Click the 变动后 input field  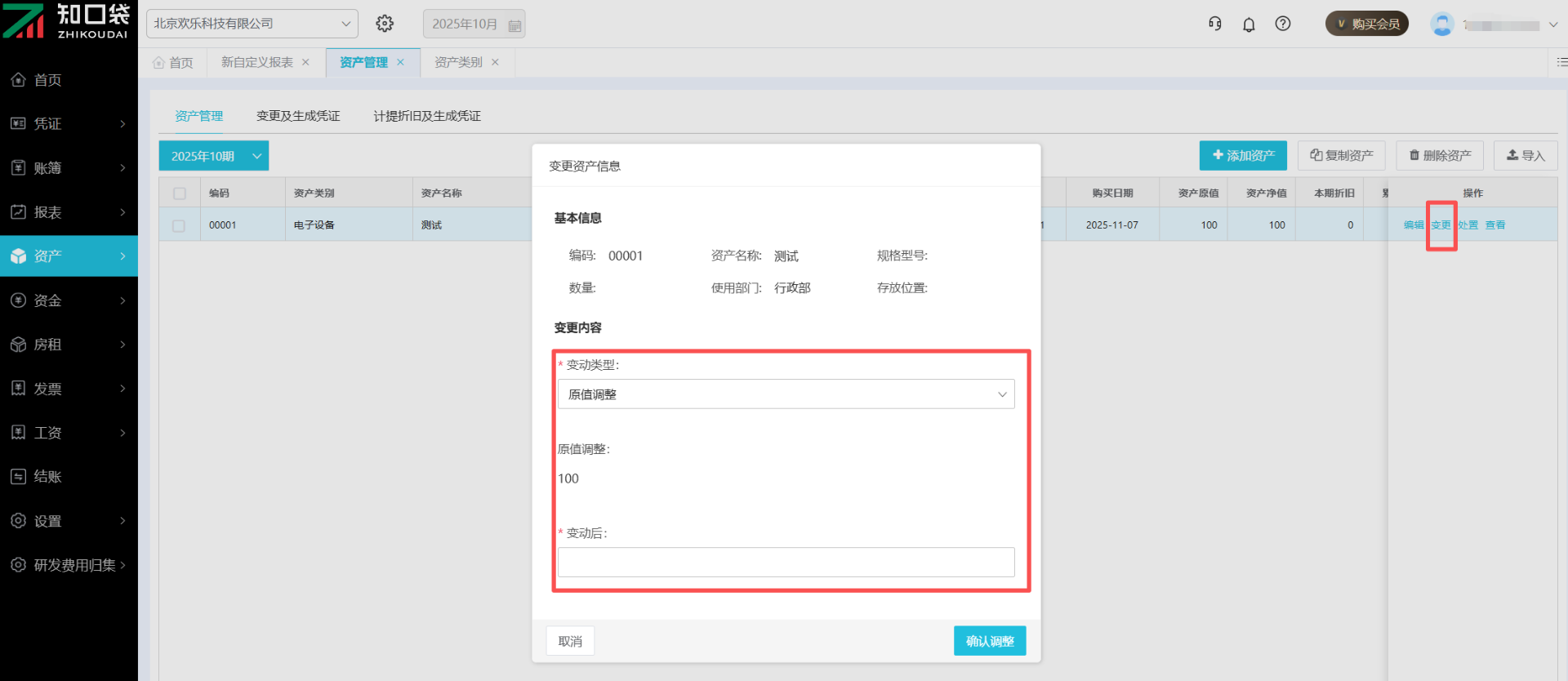tap(786, 563)
